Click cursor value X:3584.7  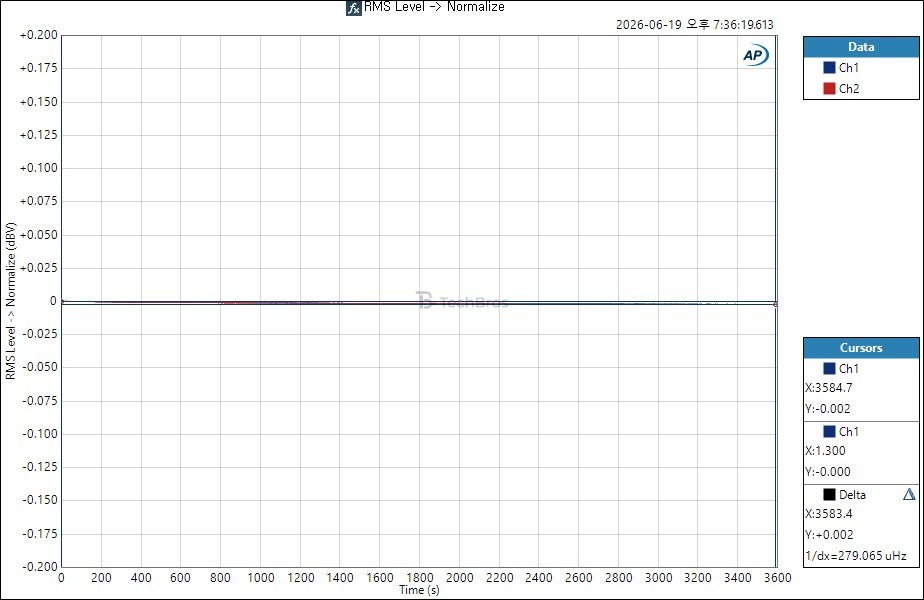click(x=829, y=388)
